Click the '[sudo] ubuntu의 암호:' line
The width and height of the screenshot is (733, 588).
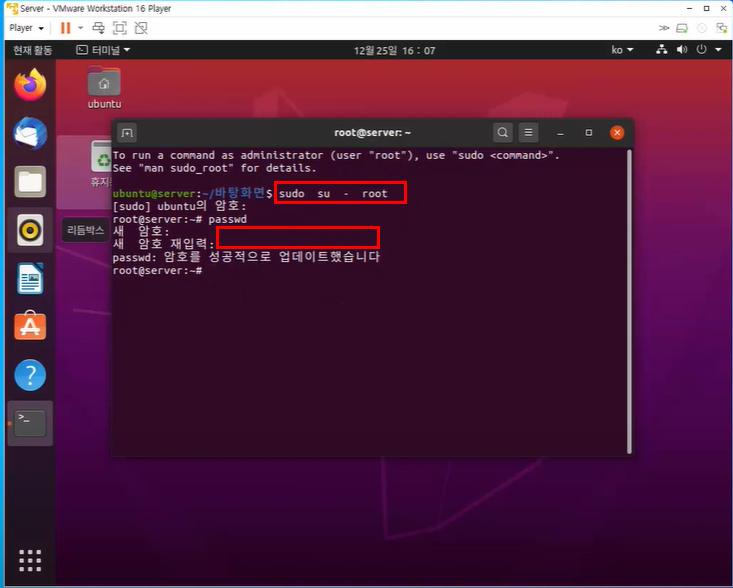[179, 207]
